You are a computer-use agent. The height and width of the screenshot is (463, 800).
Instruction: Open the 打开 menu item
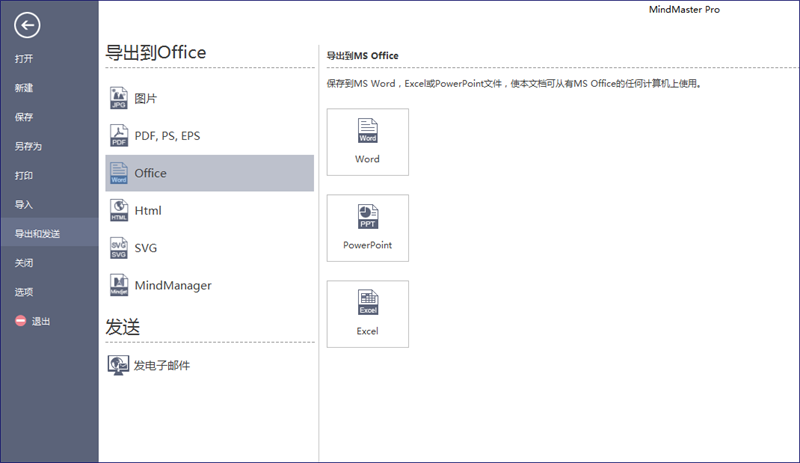point(24,59)
